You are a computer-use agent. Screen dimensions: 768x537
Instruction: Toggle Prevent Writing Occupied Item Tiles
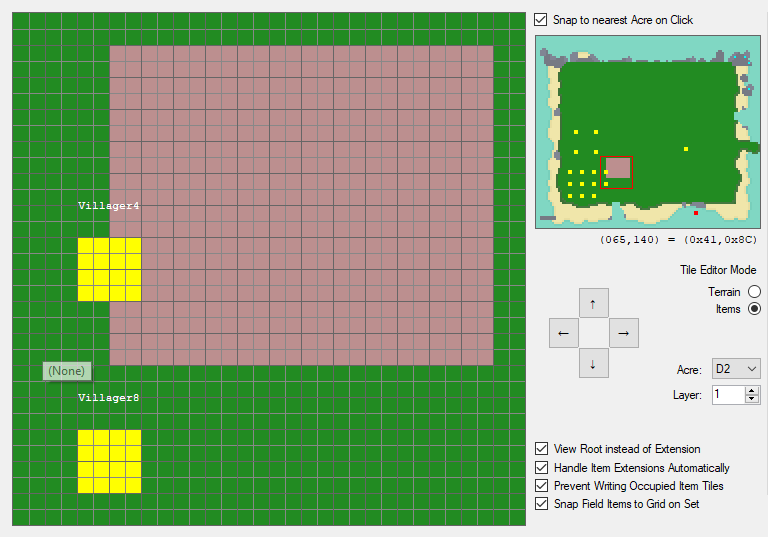coord(541,486)
